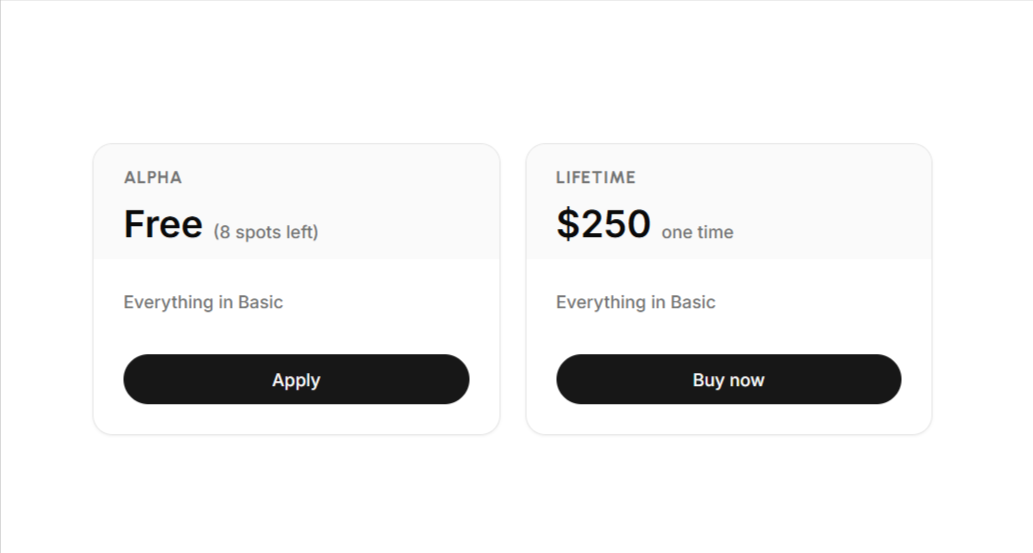Click the Alpha card's gray header area
Screen dimensions: 1033x553
[400, 200]
